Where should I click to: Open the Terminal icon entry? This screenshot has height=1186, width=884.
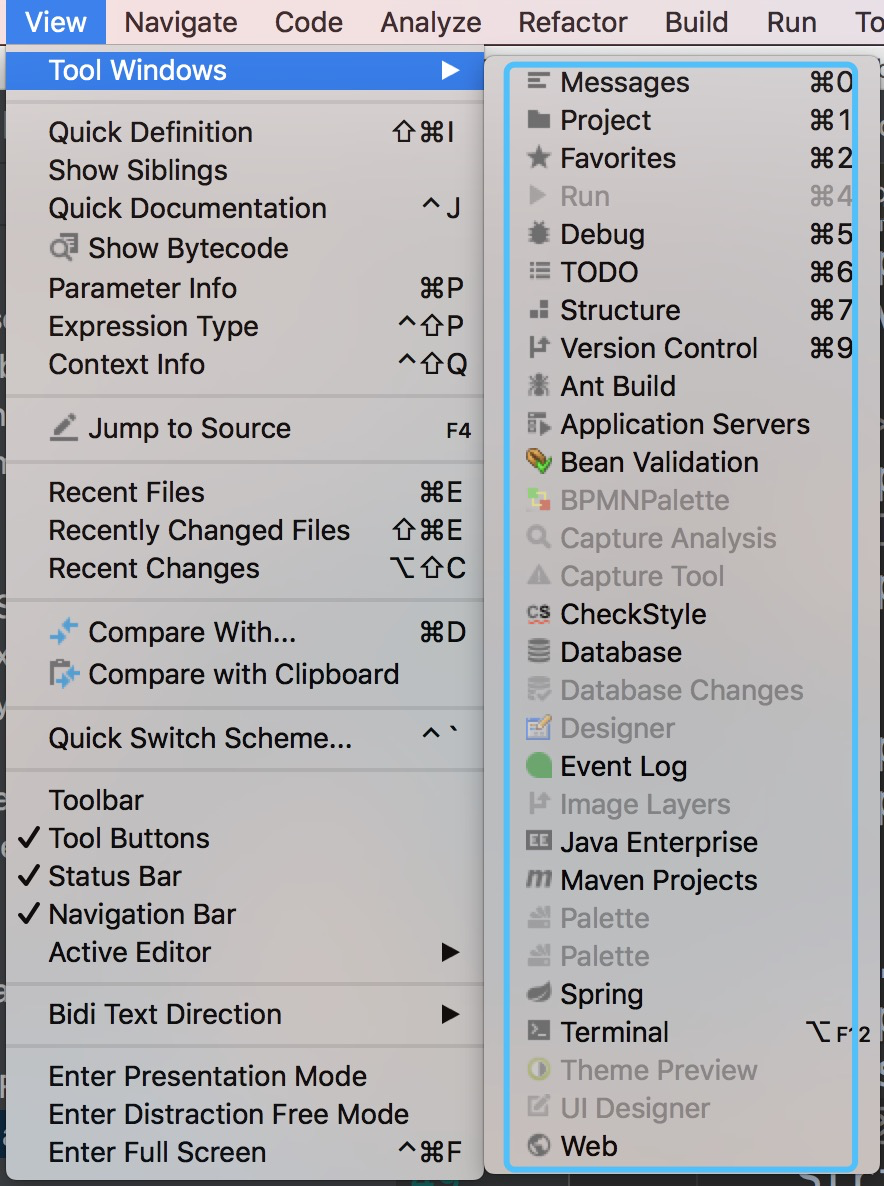coord(538,1031)
